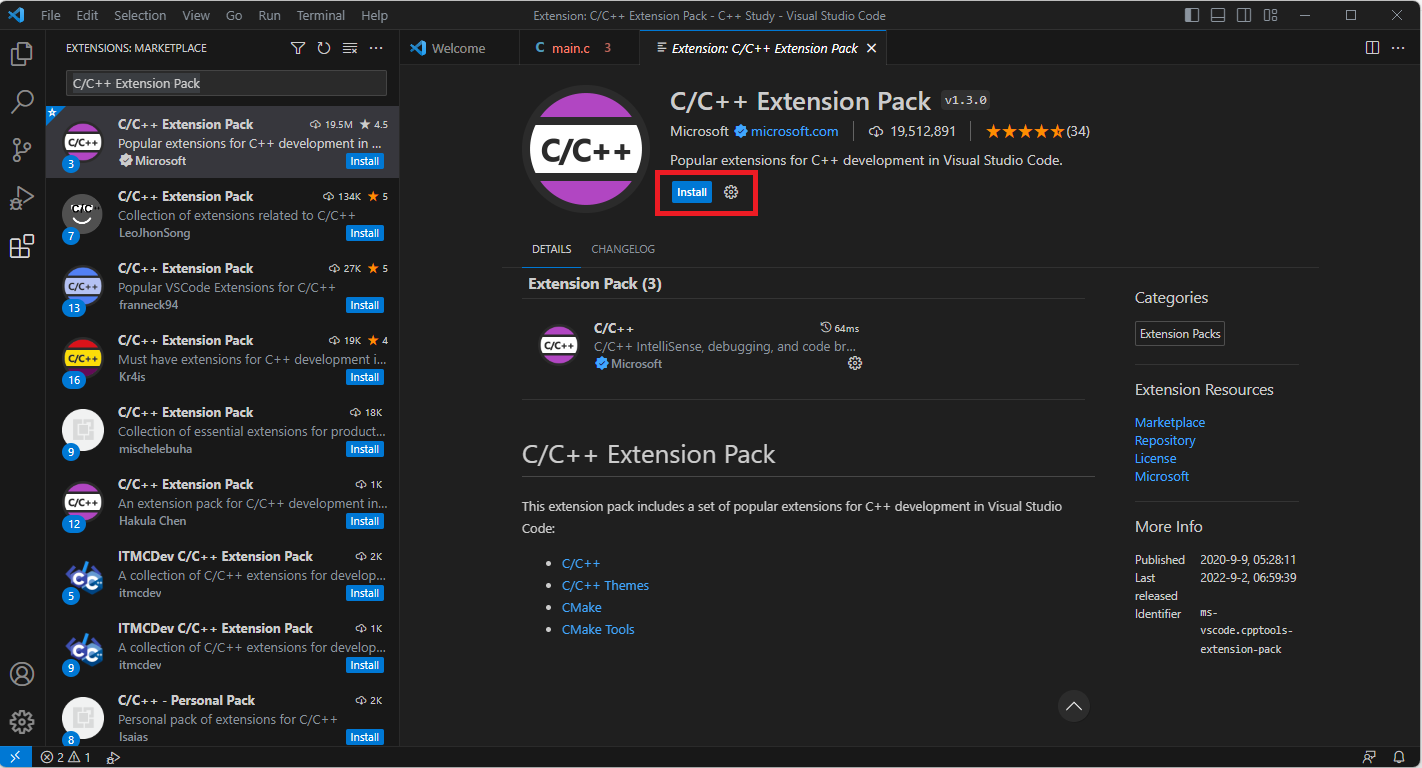
Task: Open the C/C++ link in readme list
Action: [581, 563]
